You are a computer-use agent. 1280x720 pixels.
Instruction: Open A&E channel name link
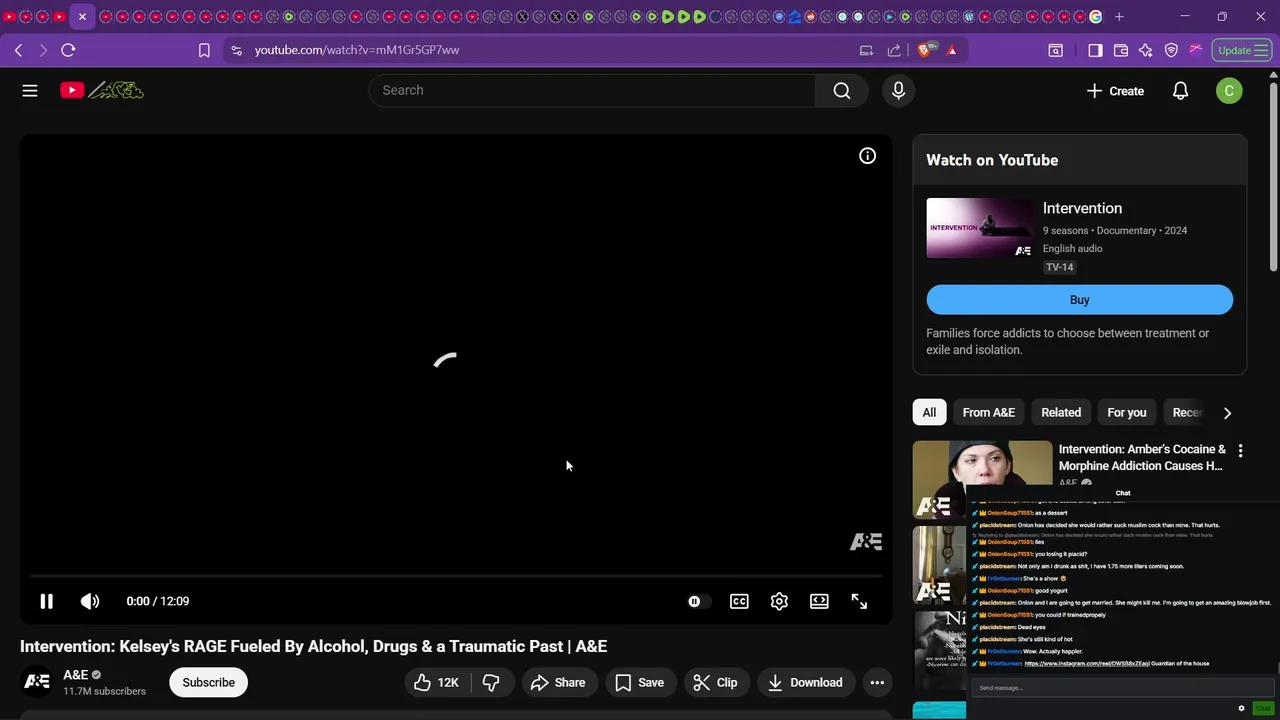click(76, 675)
